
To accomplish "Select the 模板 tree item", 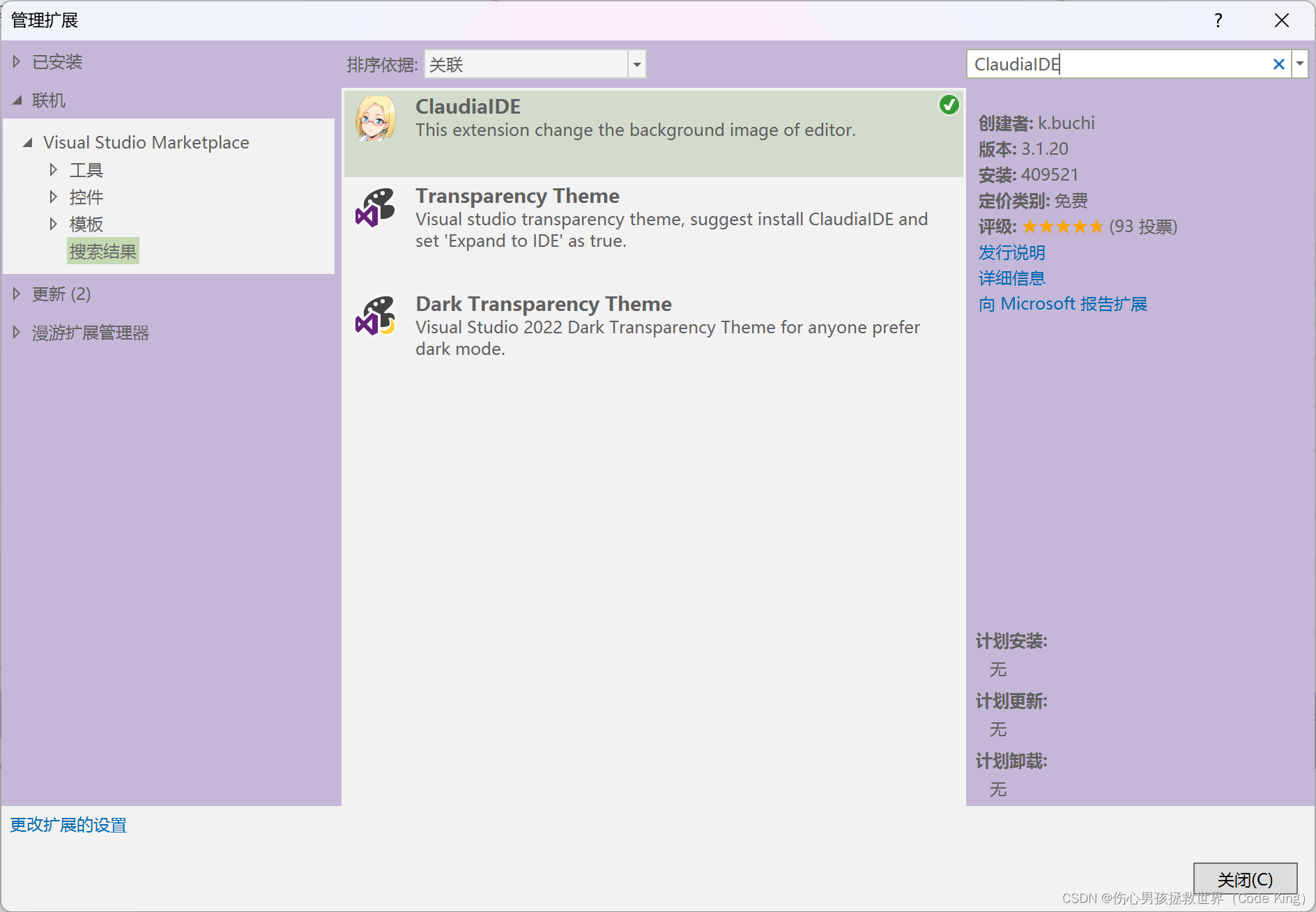I will pos(86,224).
